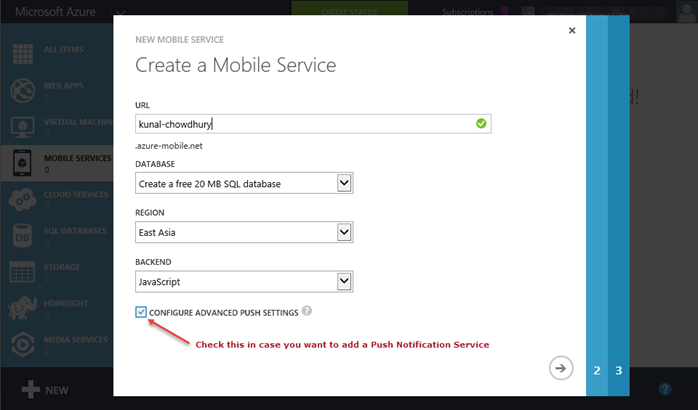698x410 pixels.
Task: Open the Subscriptions menu
Action: [467, 12]
